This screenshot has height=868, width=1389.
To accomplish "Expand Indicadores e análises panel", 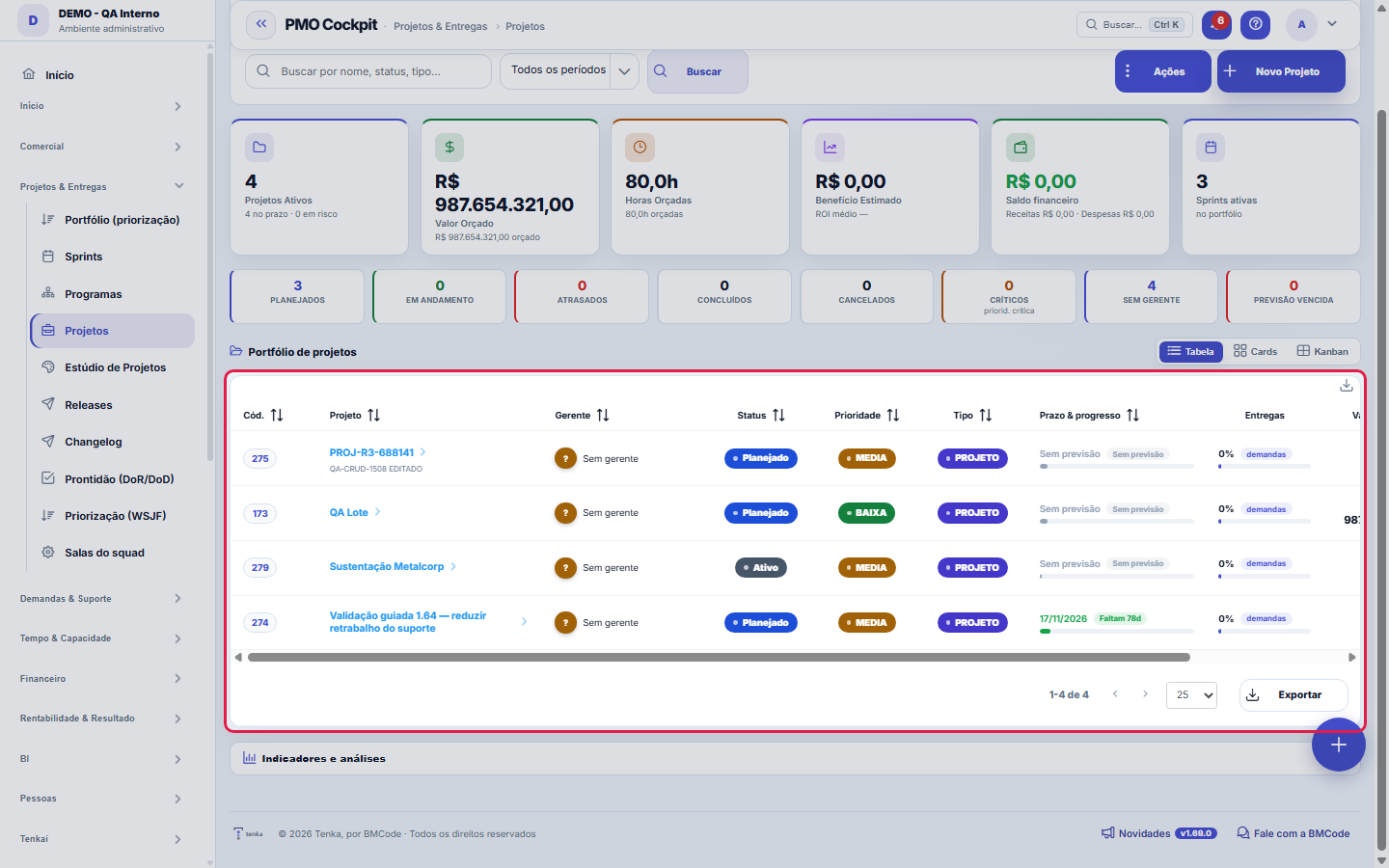I will tap(795, 758).
